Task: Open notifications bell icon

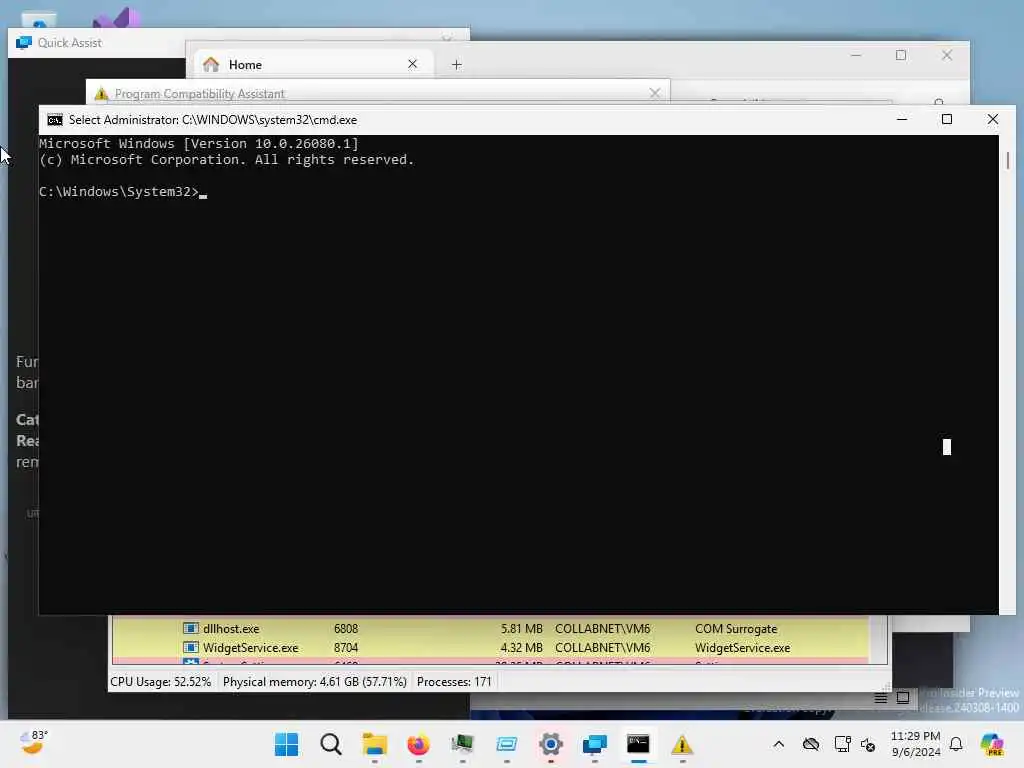Action: (956, 744)
